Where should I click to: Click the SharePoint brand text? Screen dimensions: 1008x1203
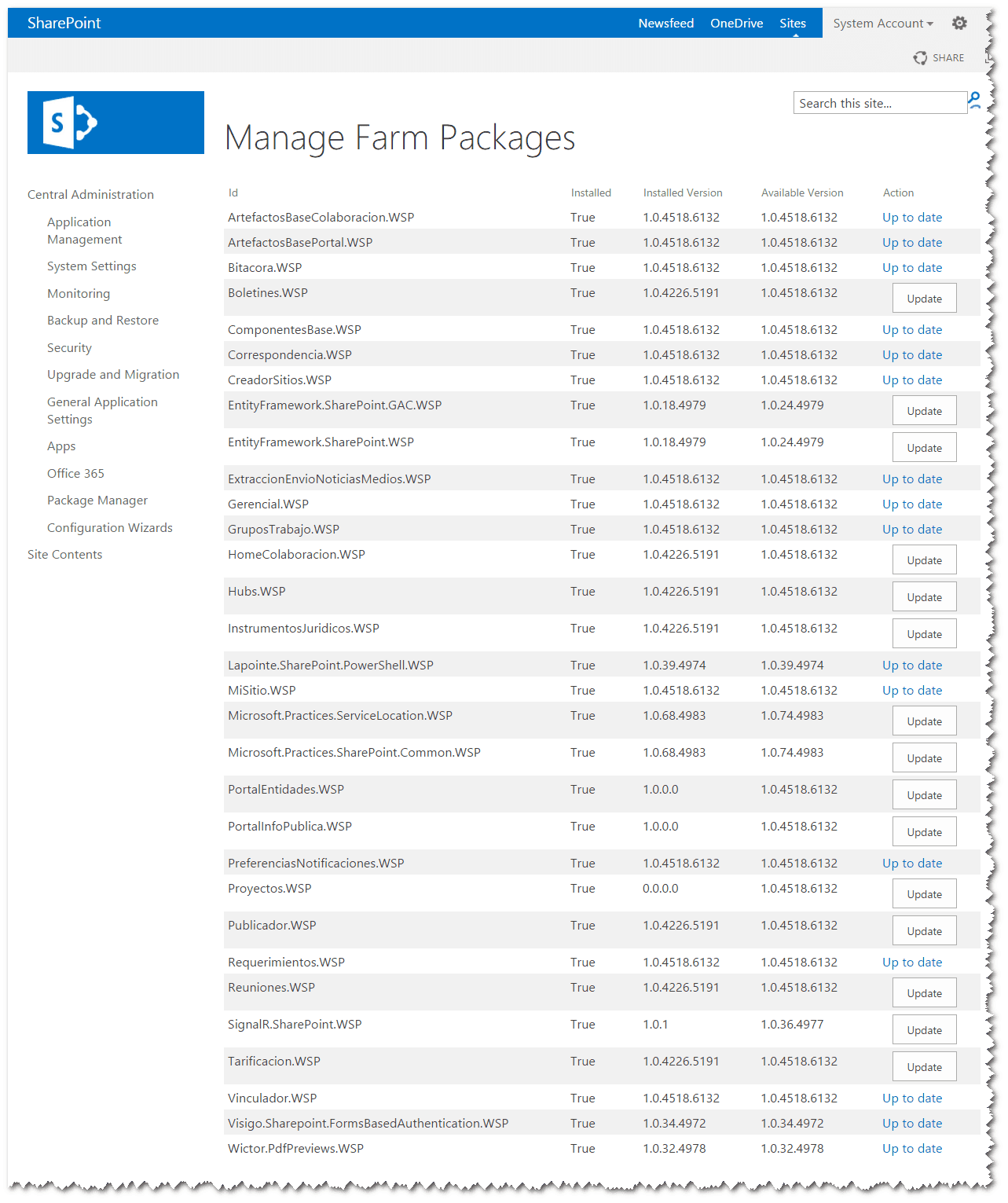64,24
